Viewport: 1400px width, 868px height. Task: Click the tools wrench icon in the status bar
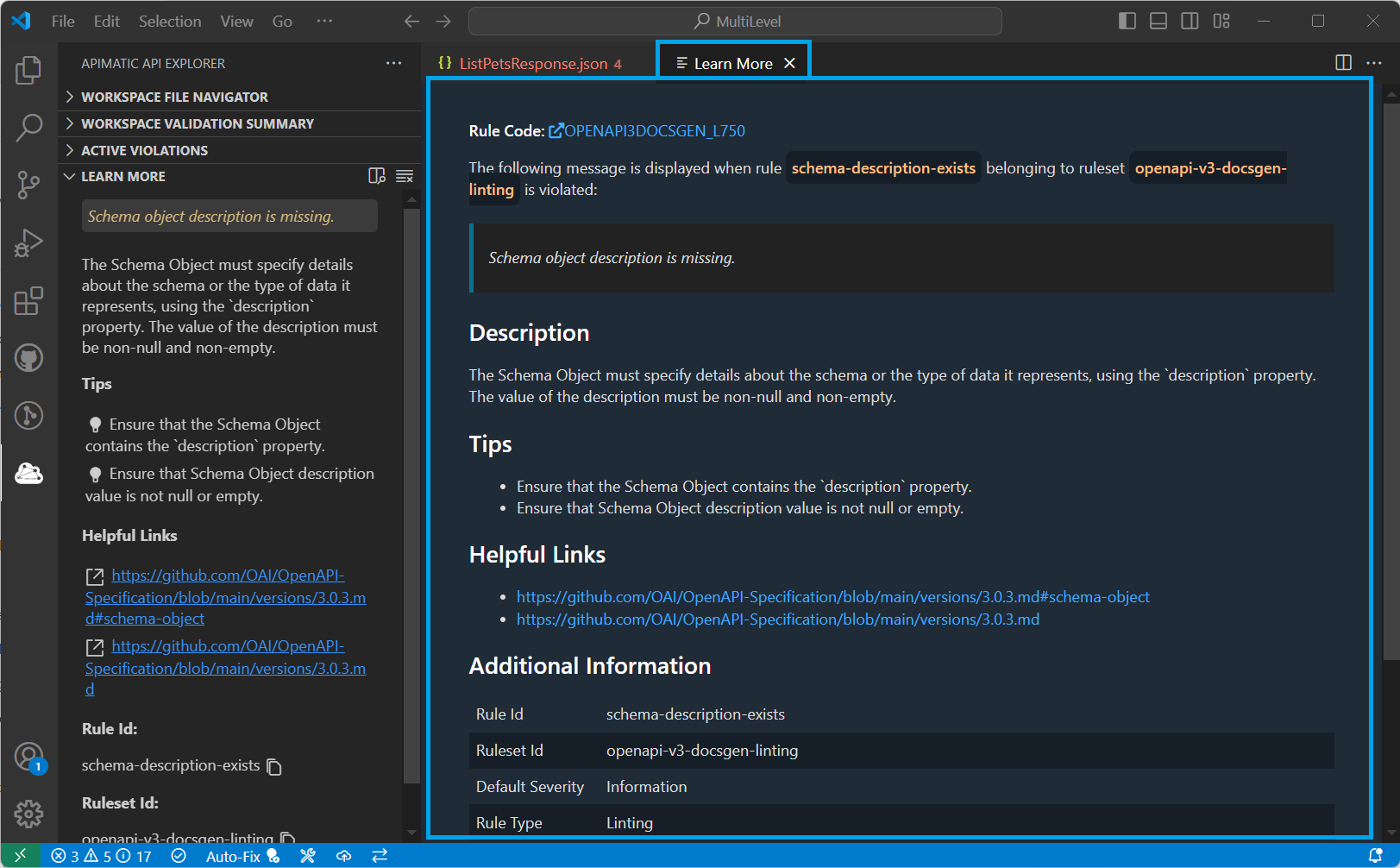point(308,856)
